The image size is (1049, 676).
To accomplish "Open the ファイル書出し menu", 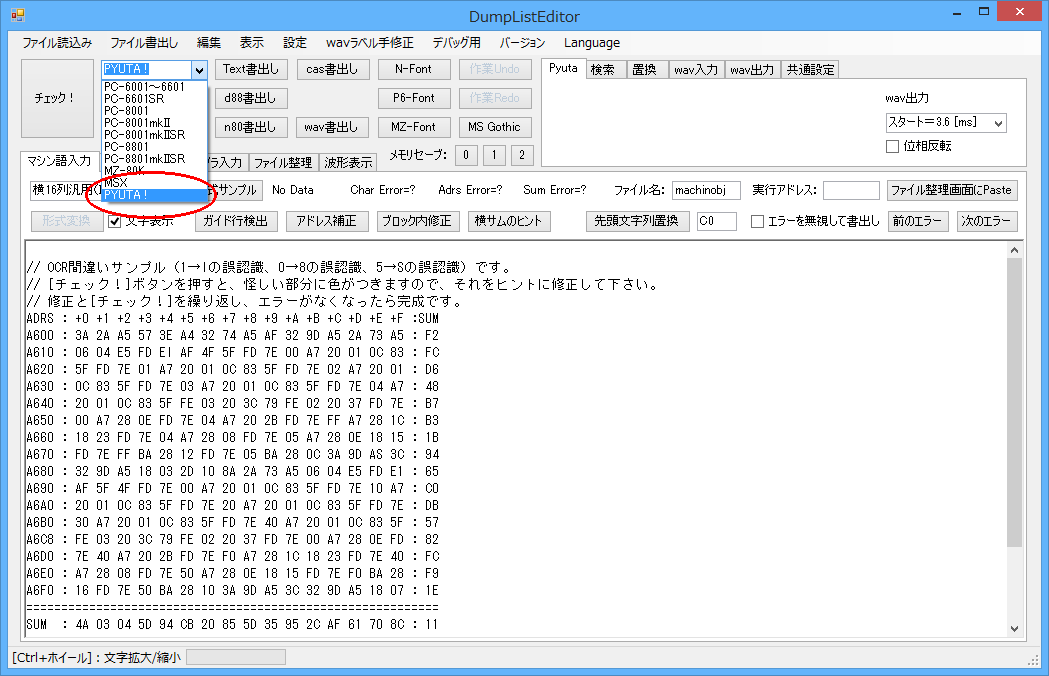I will (x=144, y=43).
